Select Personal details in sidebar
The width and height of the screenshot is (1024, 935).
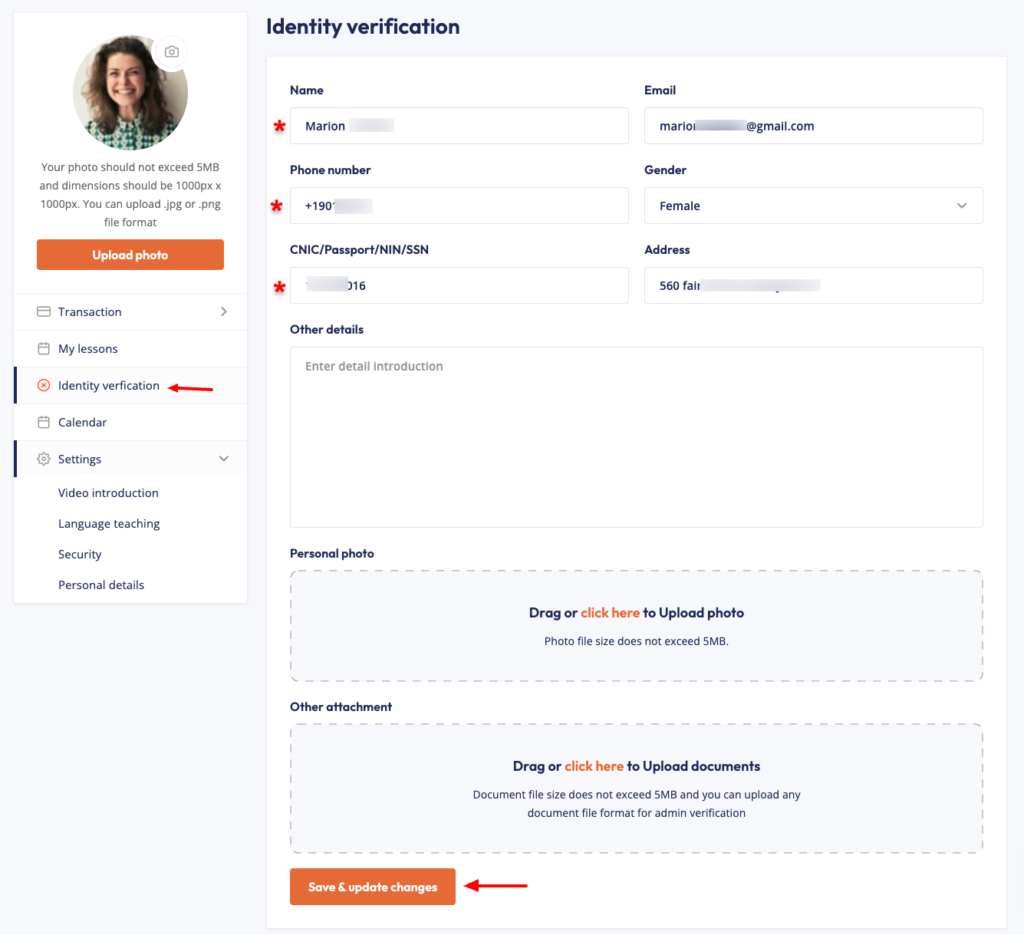[101, 585]
